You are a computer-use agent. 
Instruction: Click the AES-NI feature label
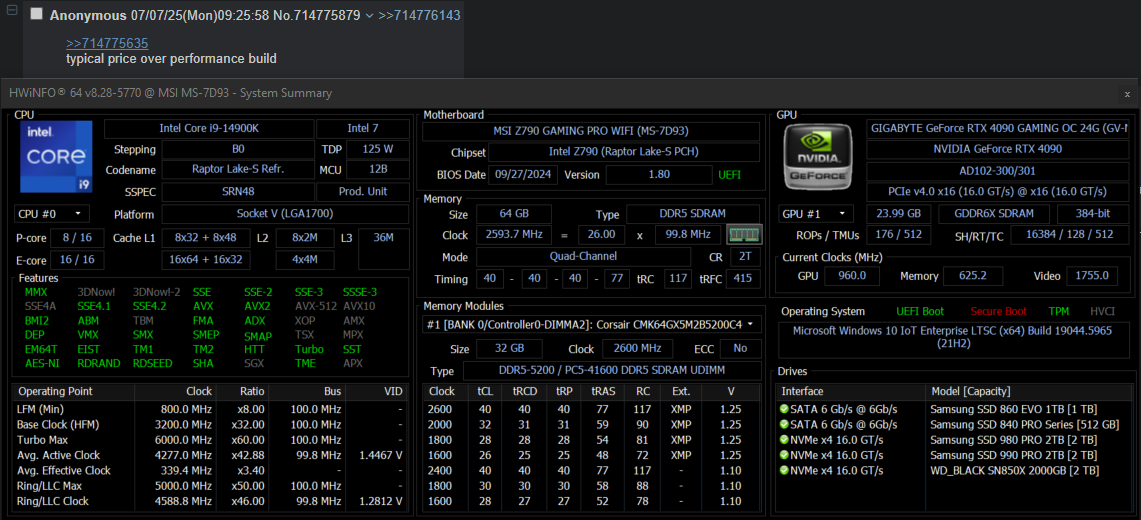40,363
